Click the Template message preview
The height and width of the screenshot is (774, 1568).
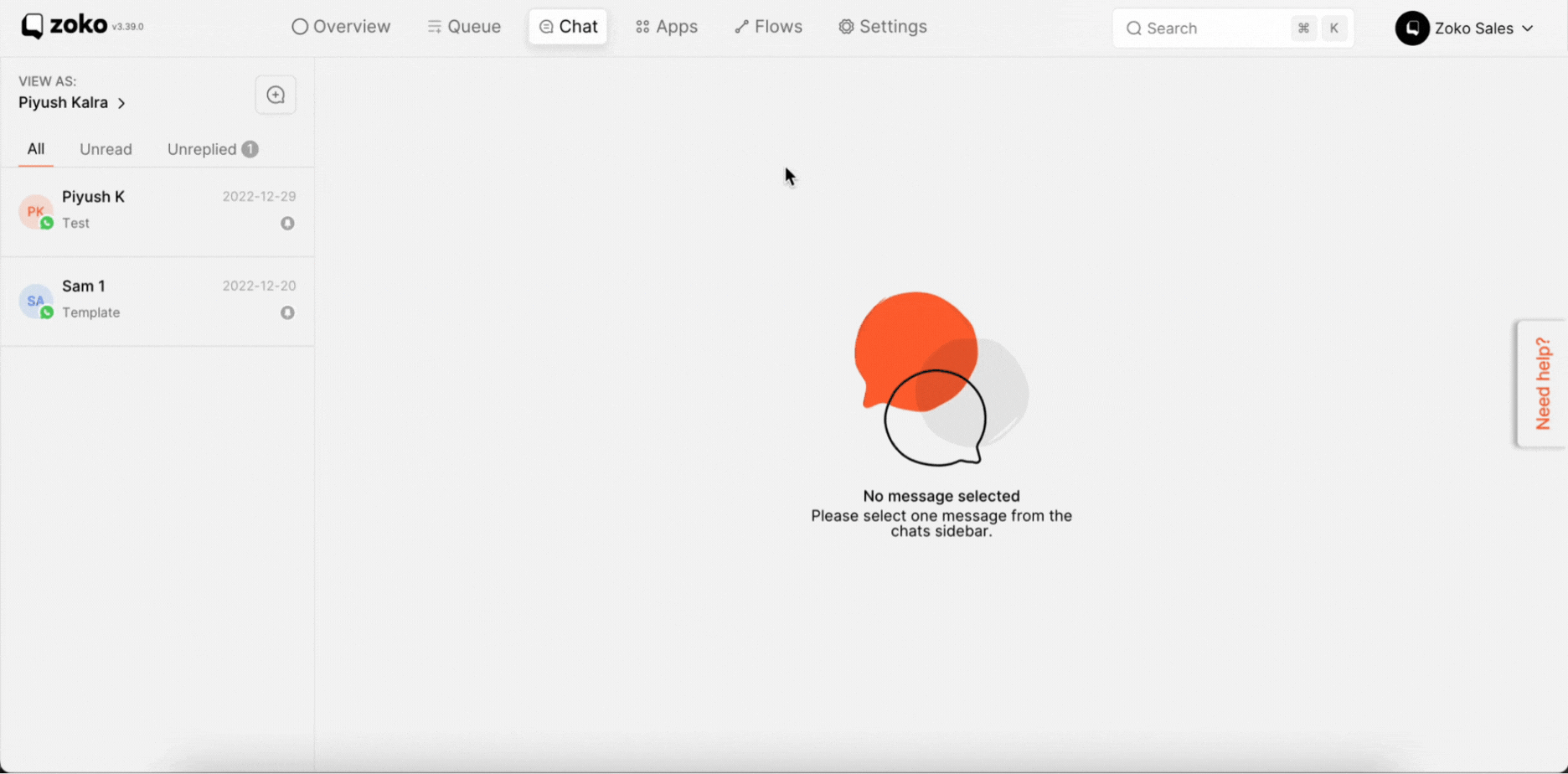pos(90,312)
